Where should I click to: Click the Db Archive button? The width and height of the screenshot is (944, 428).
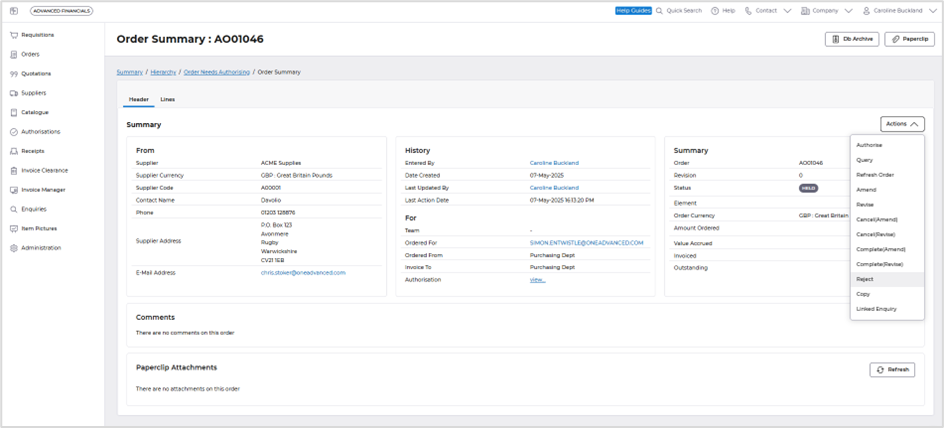[x=852, y=39]
